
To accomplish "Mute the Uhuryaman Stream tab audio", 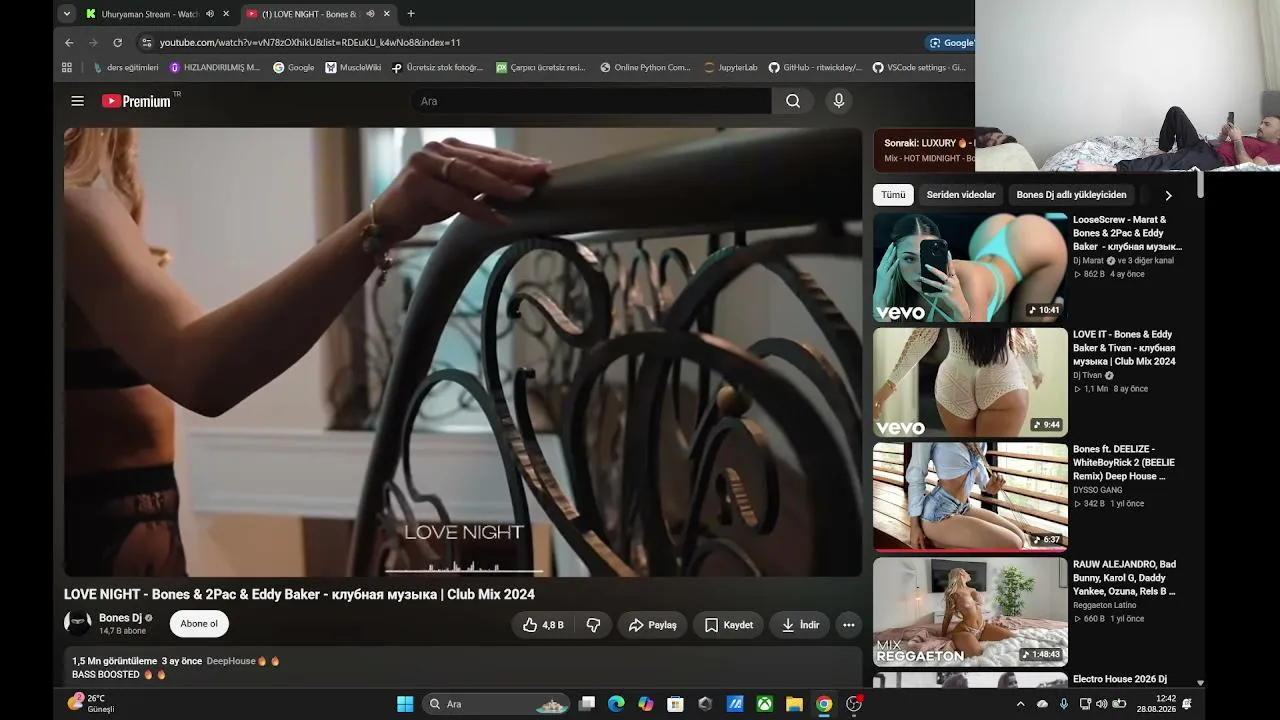I will [210, 14].
